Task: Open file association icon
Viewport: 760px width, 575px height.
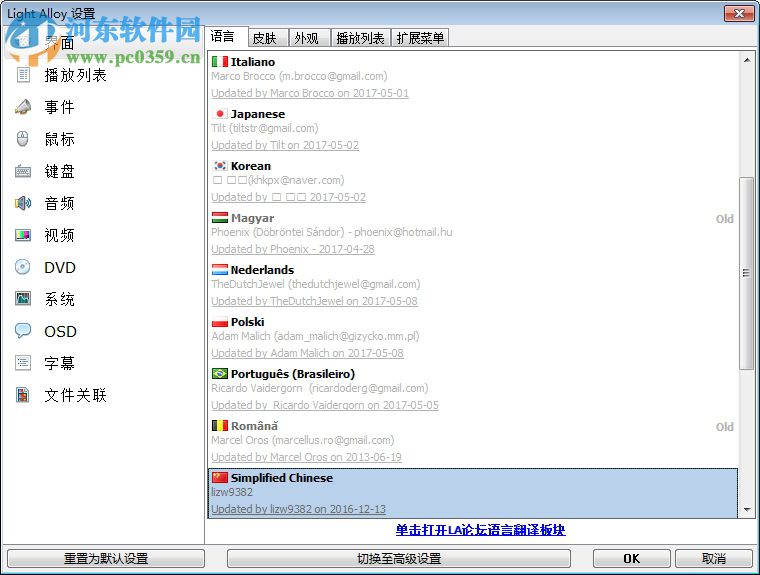Action: click(x=23, y=395)
